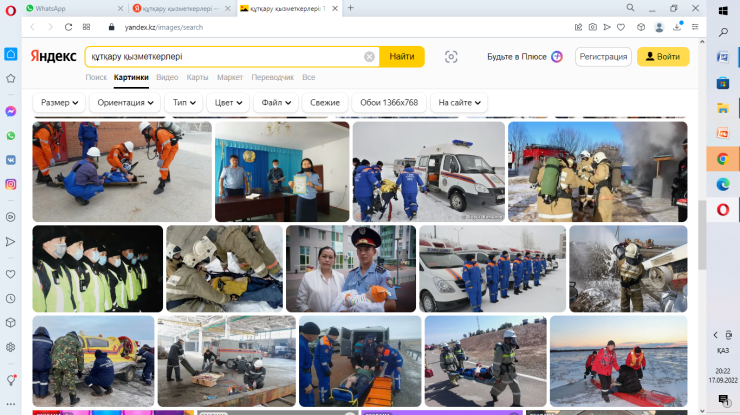Open Instagram in the Opera sidebar
This screenshot has width=740, height=415.
10,184
